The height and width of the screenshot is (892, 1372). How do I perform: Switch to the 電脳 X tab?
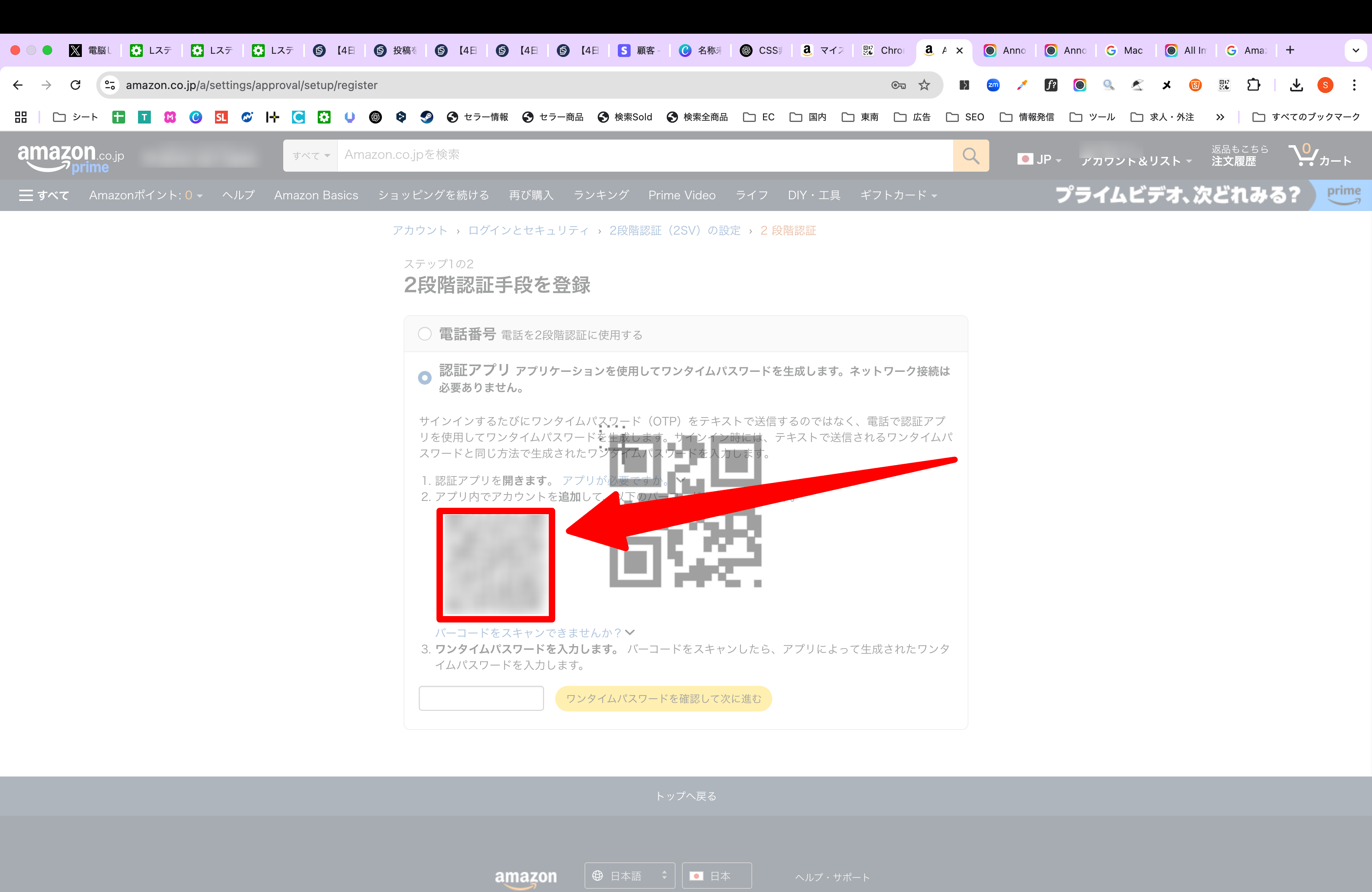coord(91,50)
